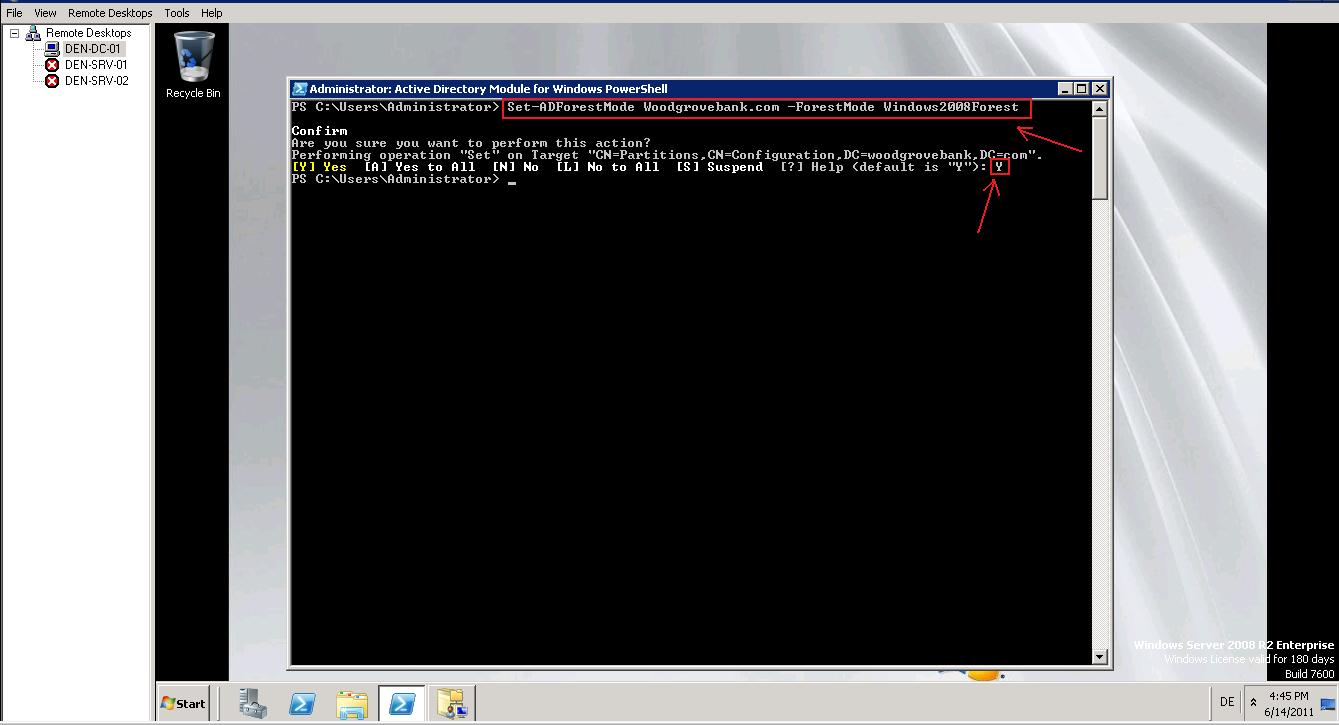The height and width of the screenshot is (725, 1339).
Task: Click the "[L] No to All" text
Action: [608, 167]
